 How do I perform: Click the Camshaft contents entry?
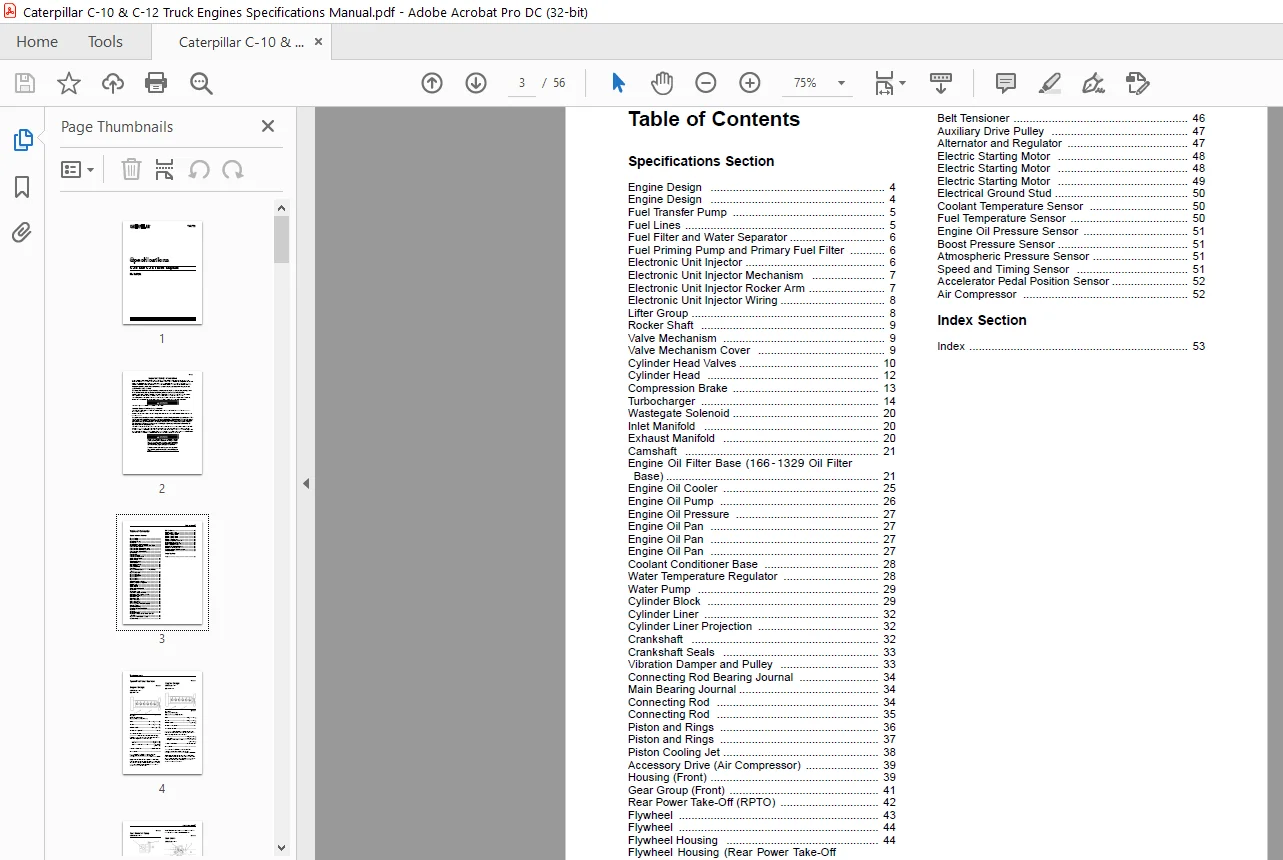[762, 452]
